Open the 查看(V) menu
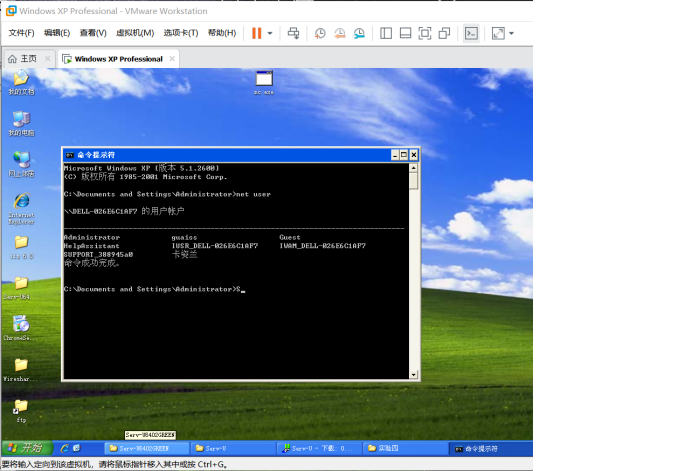This screenshot has height=471, width=693. pyautogui.click(x=93, y=33)
